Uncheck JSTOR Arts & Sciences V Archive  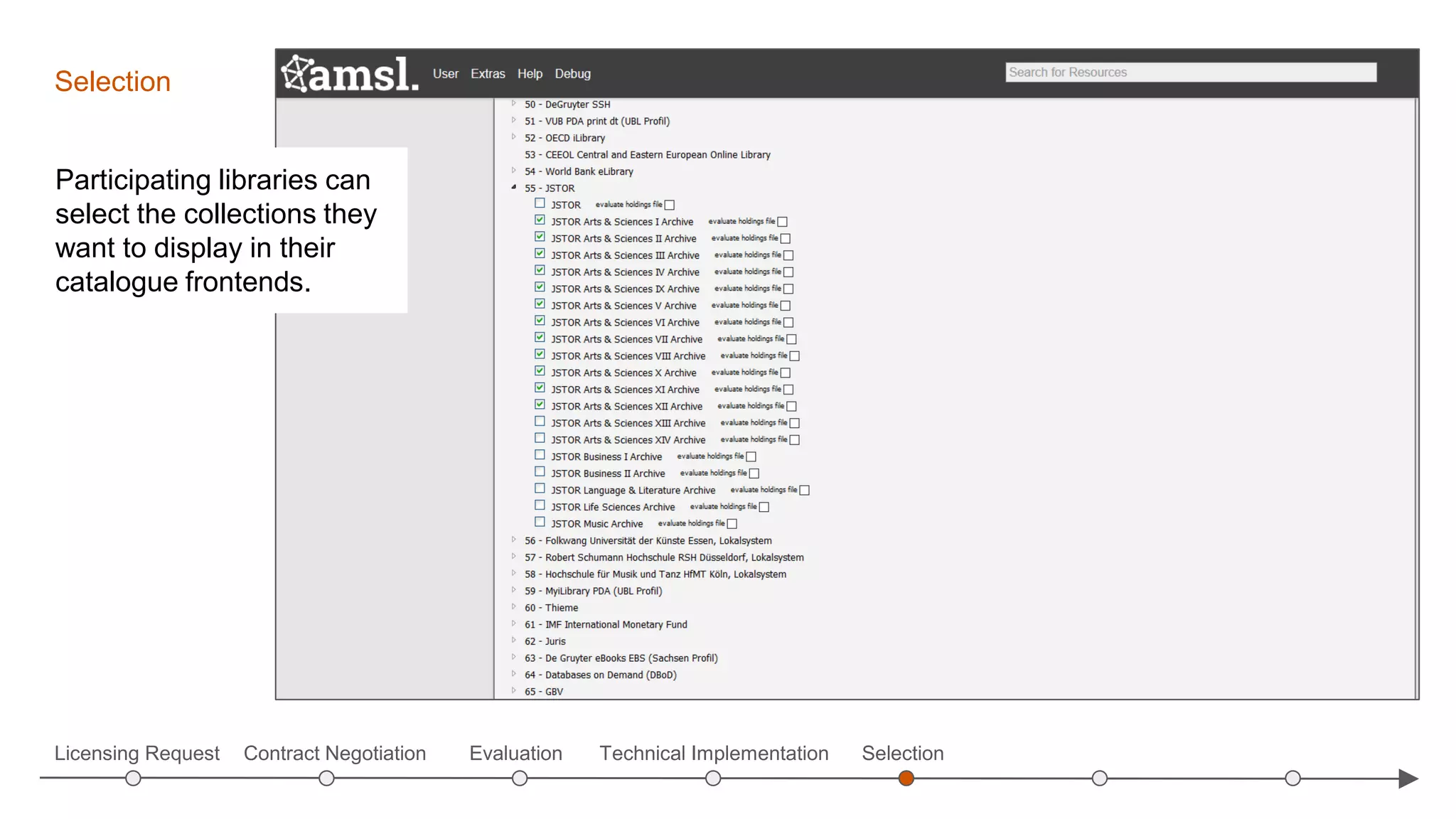(540, 304)
